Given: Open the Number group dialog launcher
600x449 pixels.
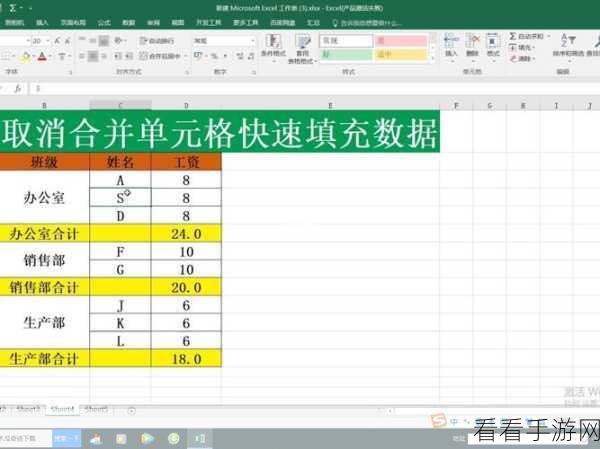Looking at the screenshot, I should [x=254, y=72].
